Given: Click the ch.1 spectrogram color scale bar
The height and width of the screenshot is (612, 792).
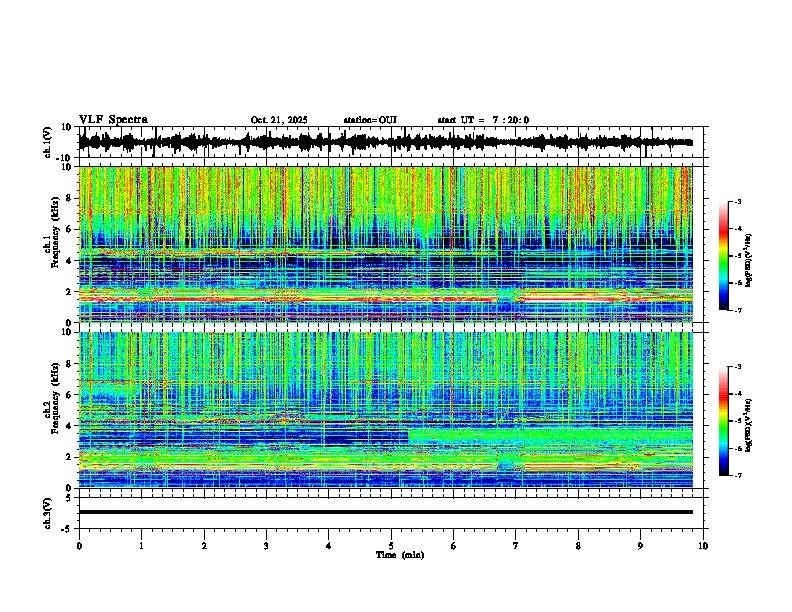Looking at the screenshot, I should coord(724,256).
